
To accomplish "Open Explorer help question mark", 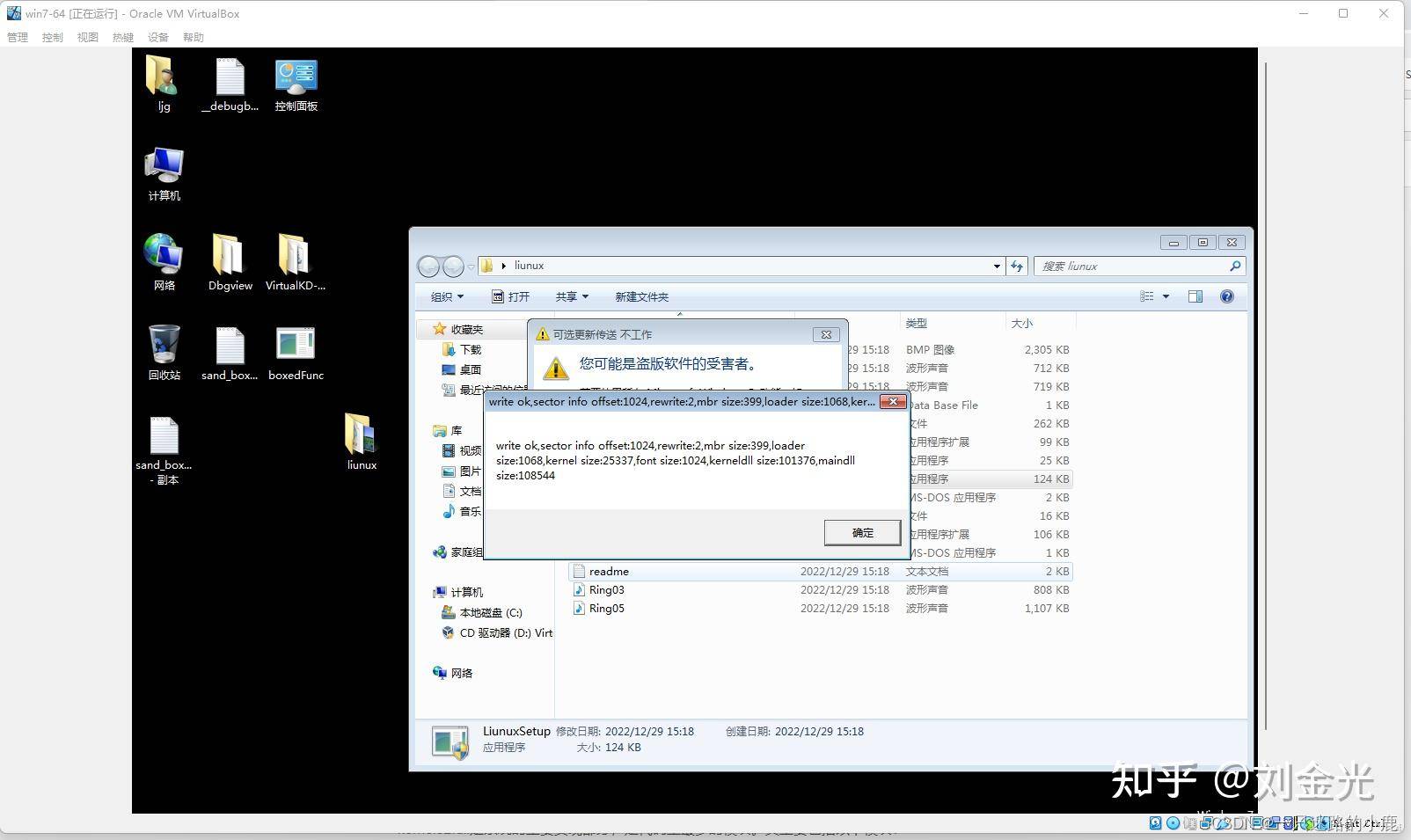I will (x=1227, y=296).
